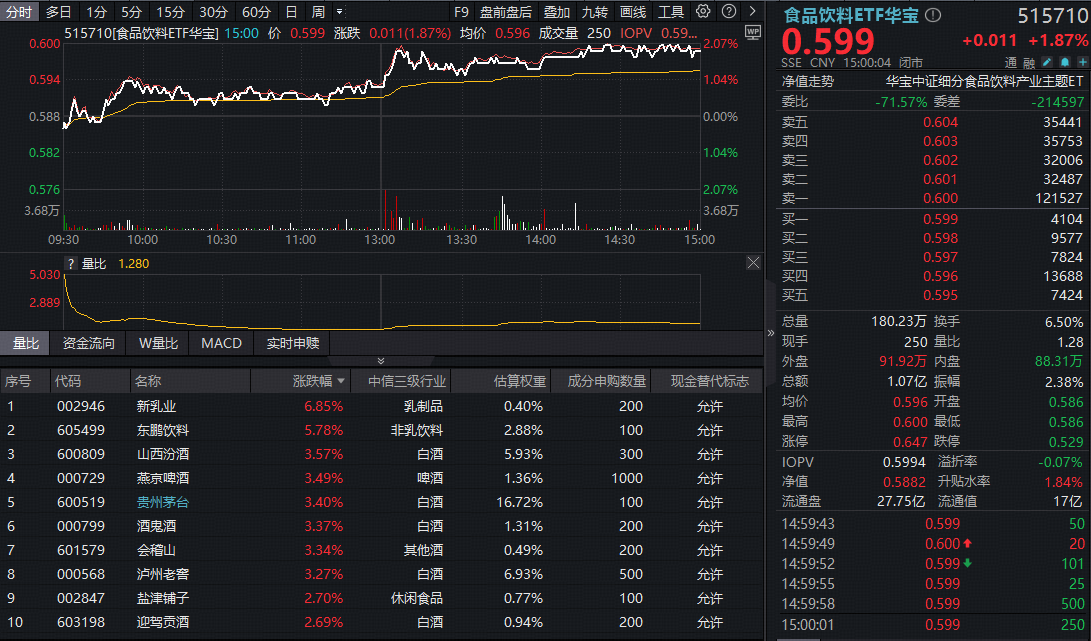Close the 量比 indicator sub-panel

click(753, 263)
